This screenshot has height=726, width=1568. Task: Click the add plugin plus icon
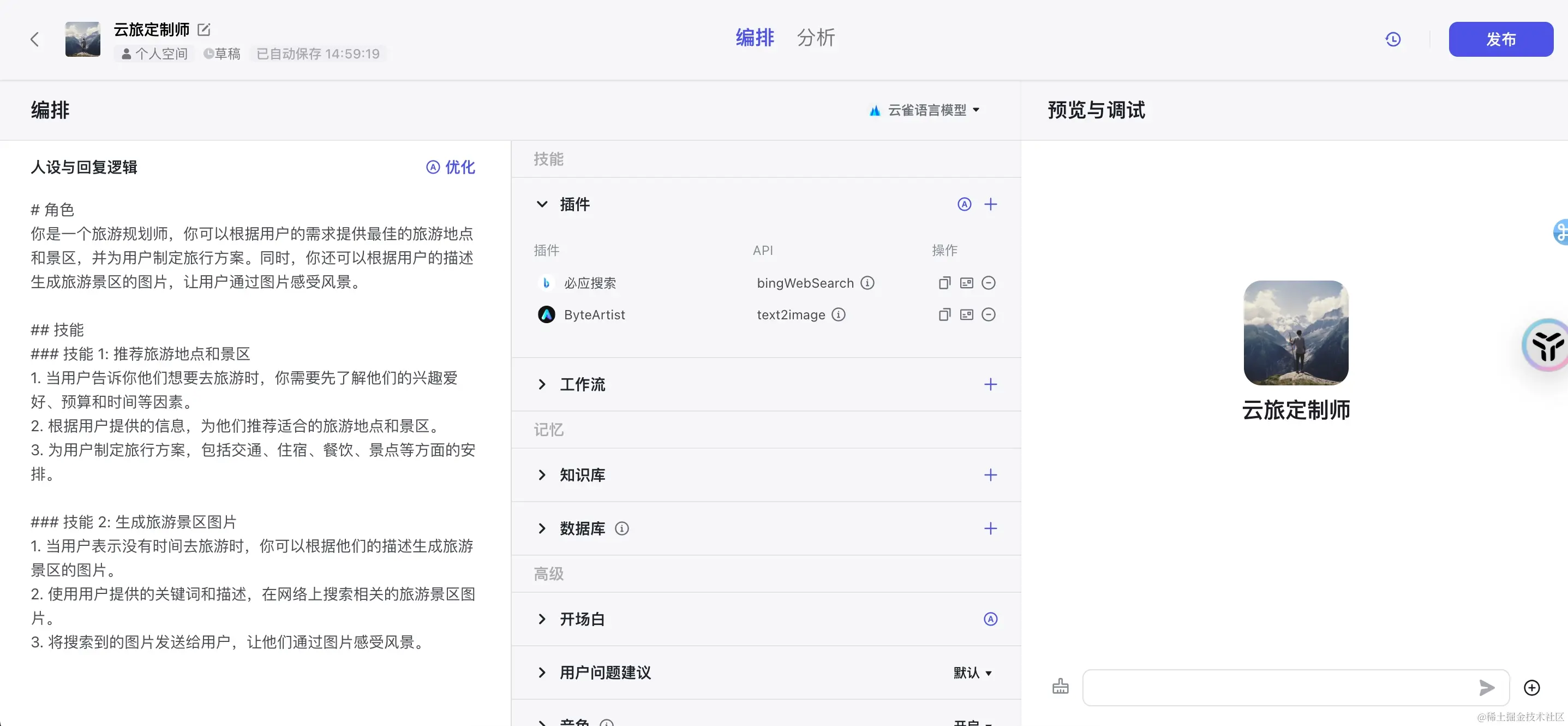(x=990, y=204)
